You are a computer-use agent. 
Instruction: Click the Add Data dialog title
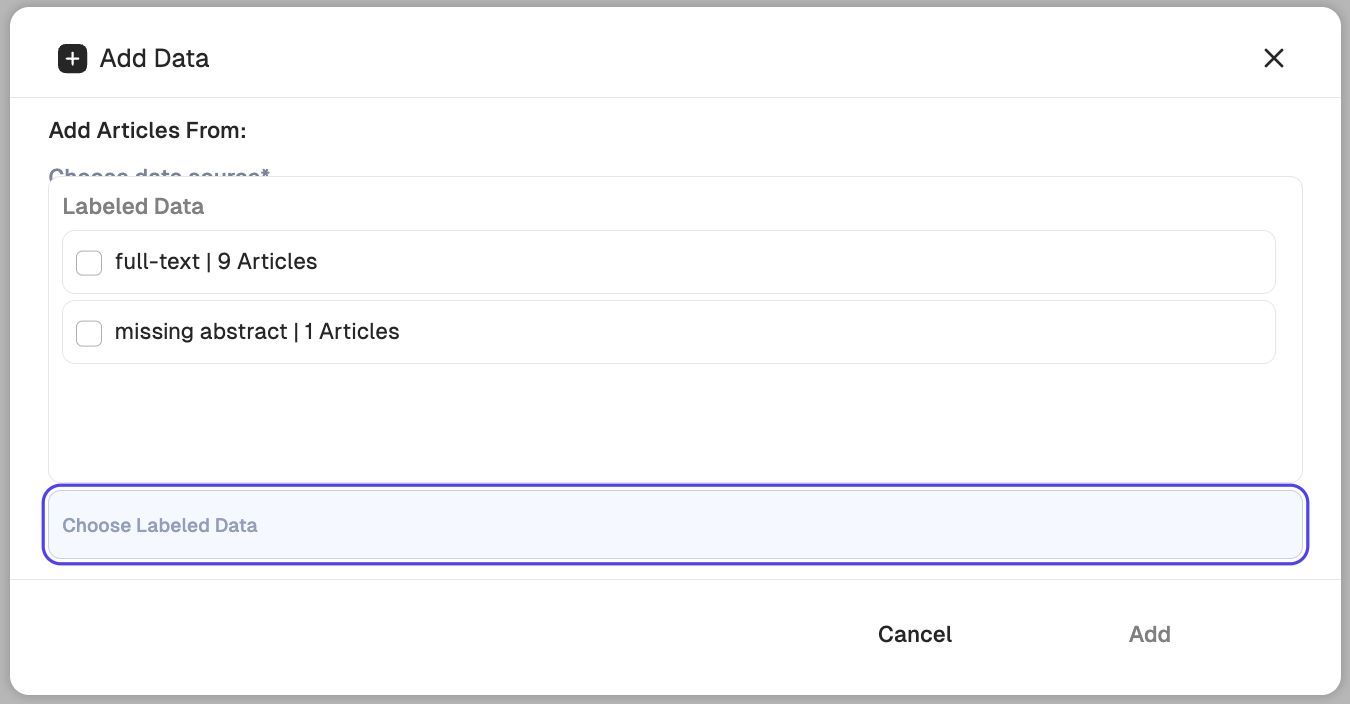153,58
